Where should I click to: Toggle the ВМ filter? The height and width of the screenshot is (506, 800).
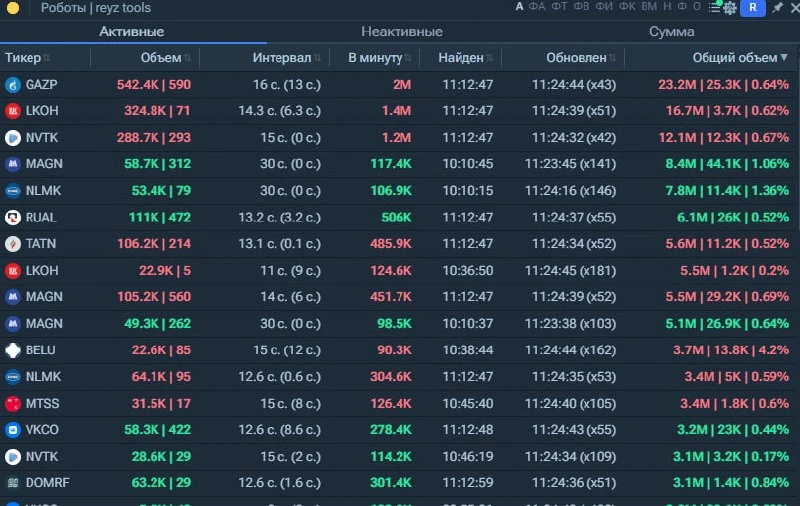[649, 7]
